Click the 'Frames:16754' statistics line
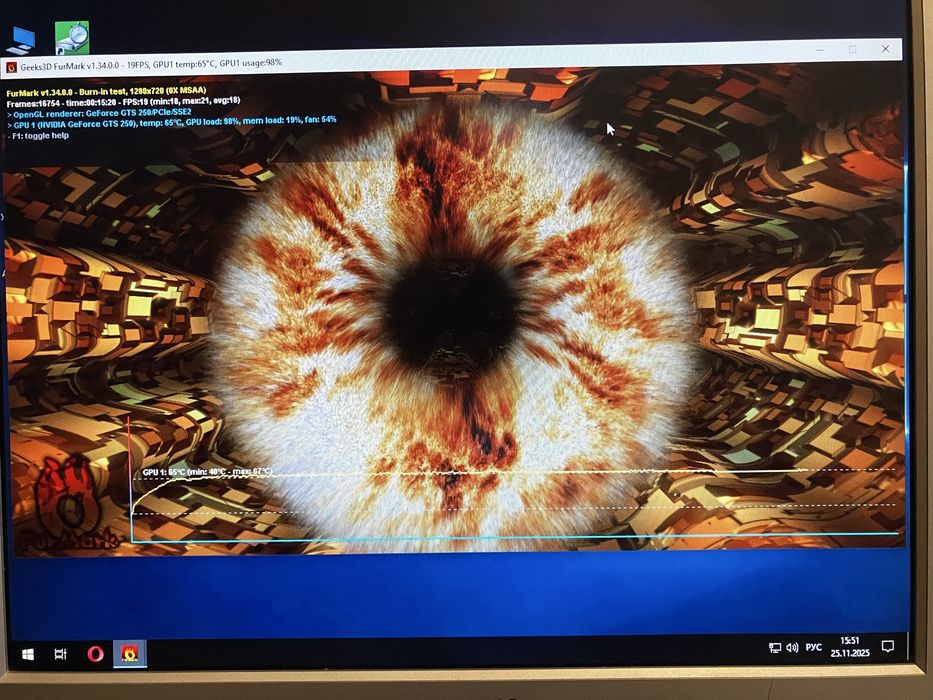933x700 pixels. tap(123, 102)
